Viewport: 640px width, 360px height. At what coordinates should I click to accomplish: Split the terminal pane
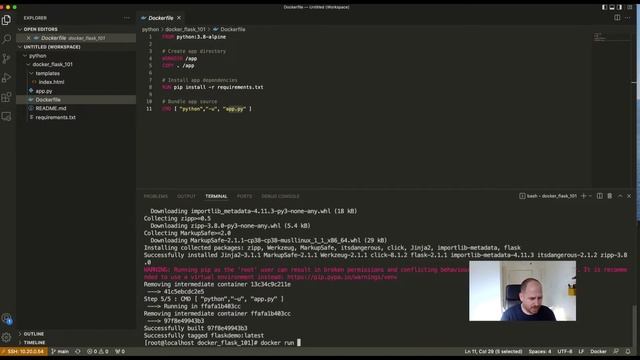coord(600,196)
